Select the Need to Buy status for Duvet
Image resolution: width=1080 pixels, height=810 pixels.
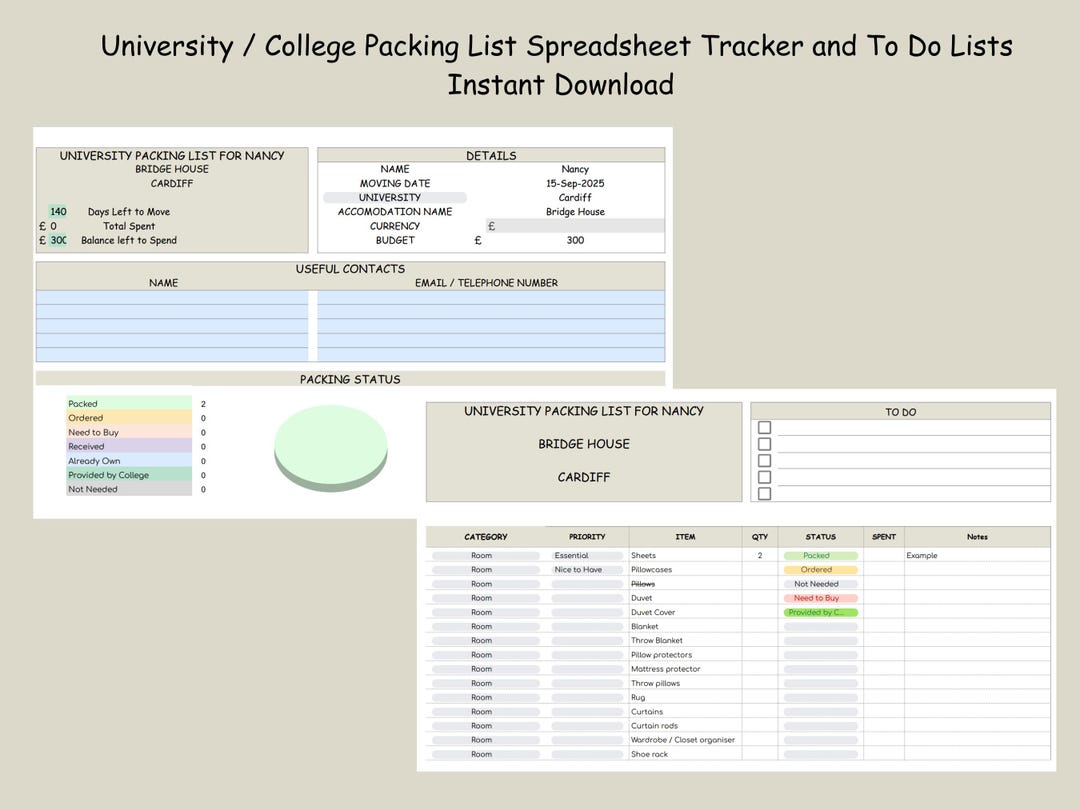tap(820, 597)
